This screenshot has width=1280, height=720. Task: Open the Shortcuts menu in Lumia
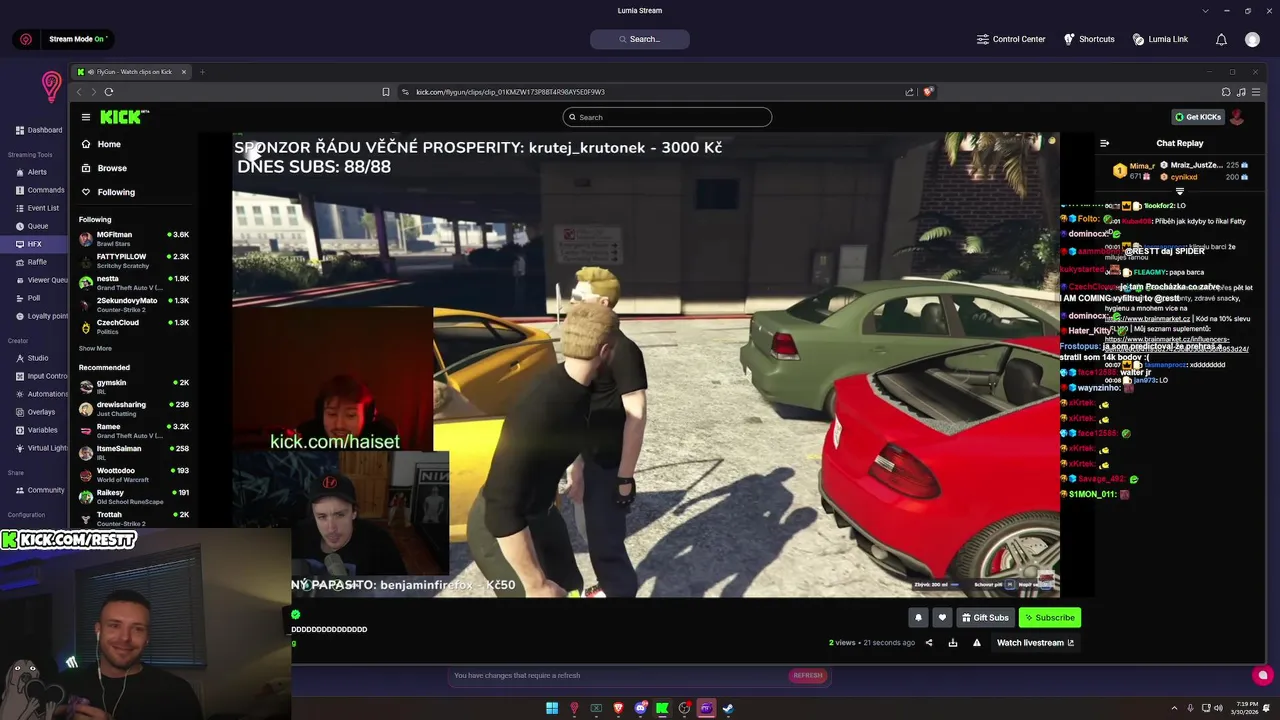1089,39
